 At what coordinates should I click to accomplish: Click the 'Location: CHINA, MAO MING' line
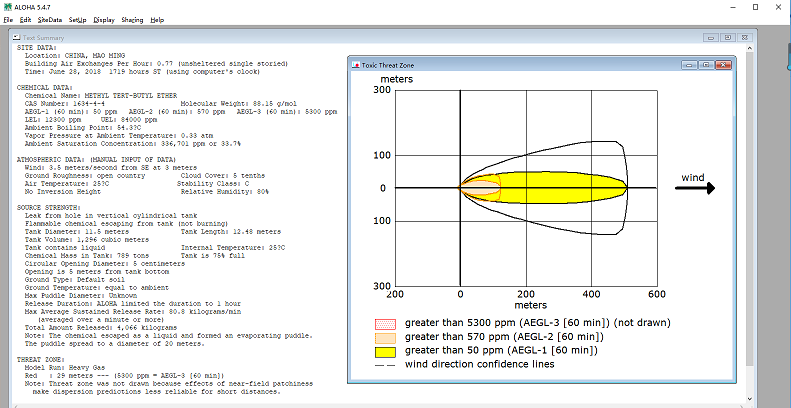pos(75,55)
